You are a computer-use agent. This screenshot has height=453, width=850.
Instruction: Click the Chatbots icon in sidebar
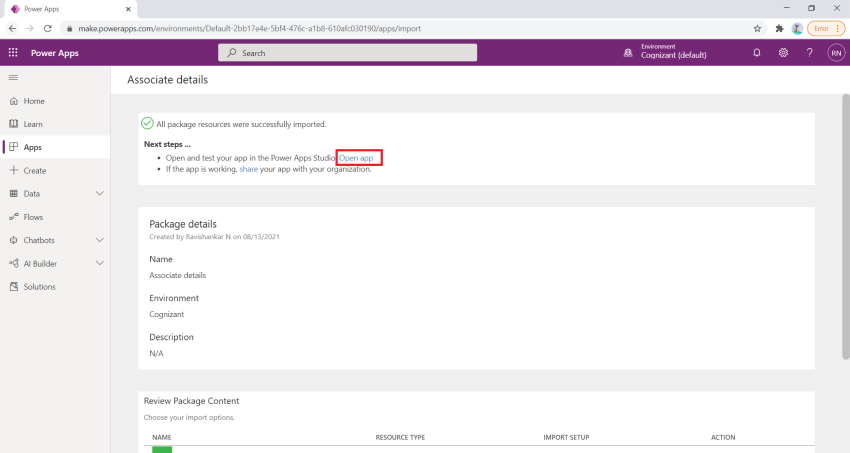pyautogui.click(x=14, y=240)
